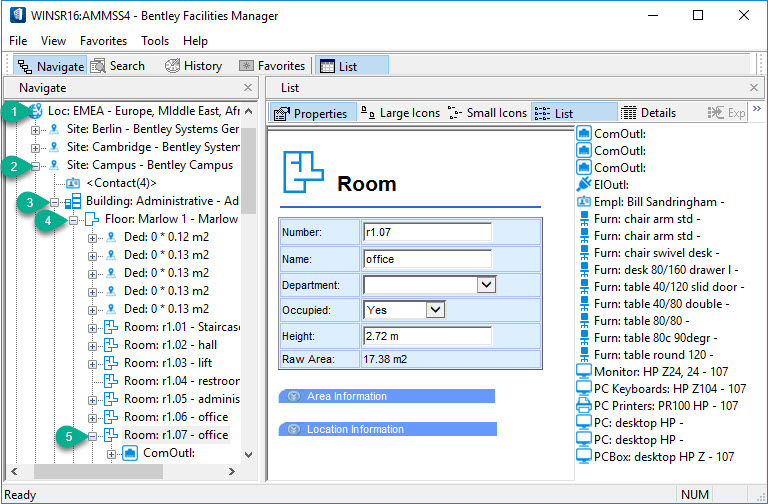The height and width of the screenshot is (504, 768).
Task: Select the List view mode button
Action: [574, 113]
